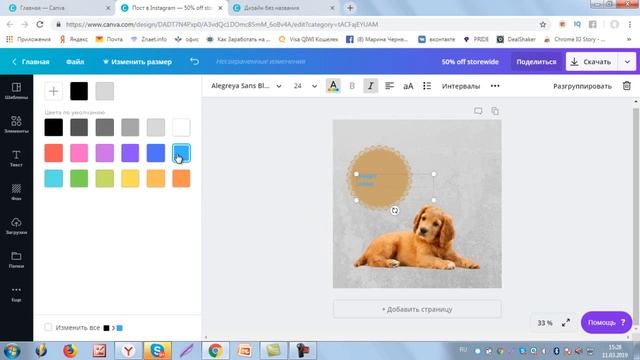Image resolution: width=640 pixels, height=360 pixels.
Task: Open the Файл menu
Action: 75,62
